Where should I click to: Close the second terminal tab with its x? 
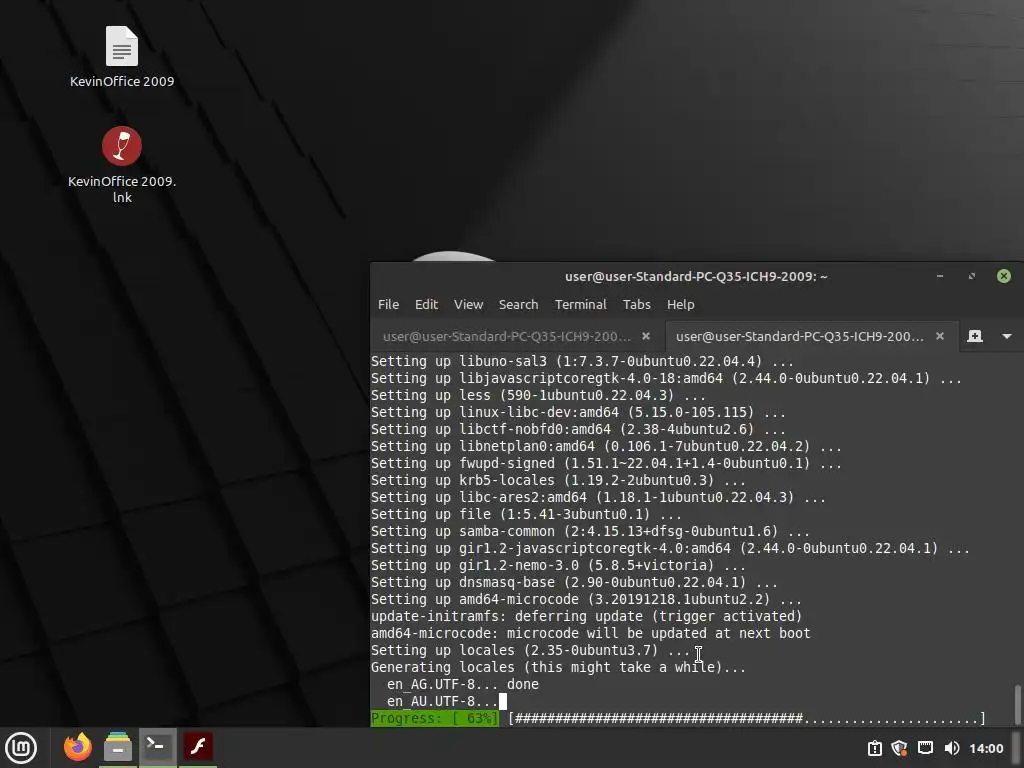(939, 336)
